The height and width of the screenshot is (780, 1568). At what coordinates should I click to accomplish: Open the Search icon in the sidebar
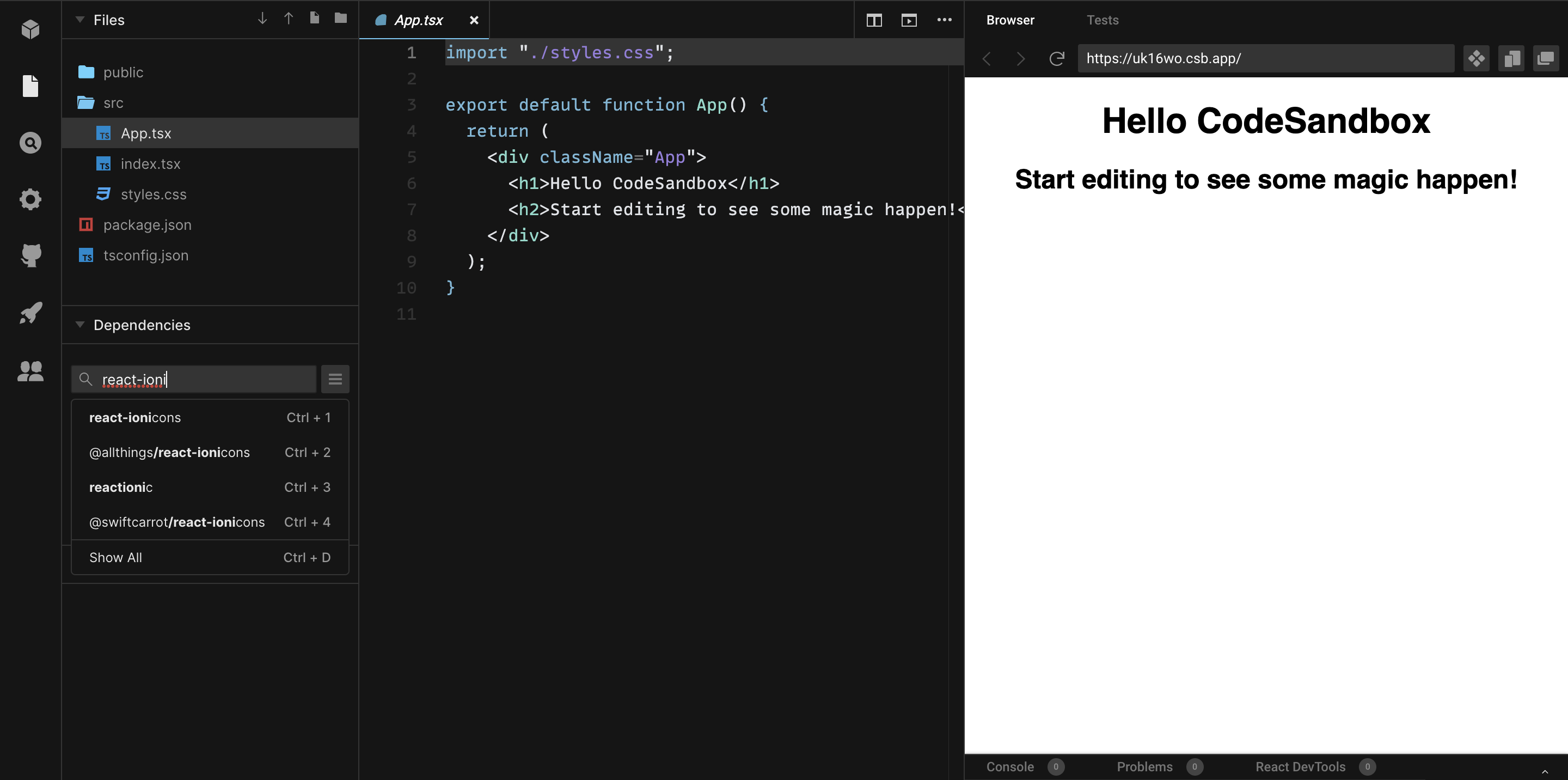click(x=30, y=143)
